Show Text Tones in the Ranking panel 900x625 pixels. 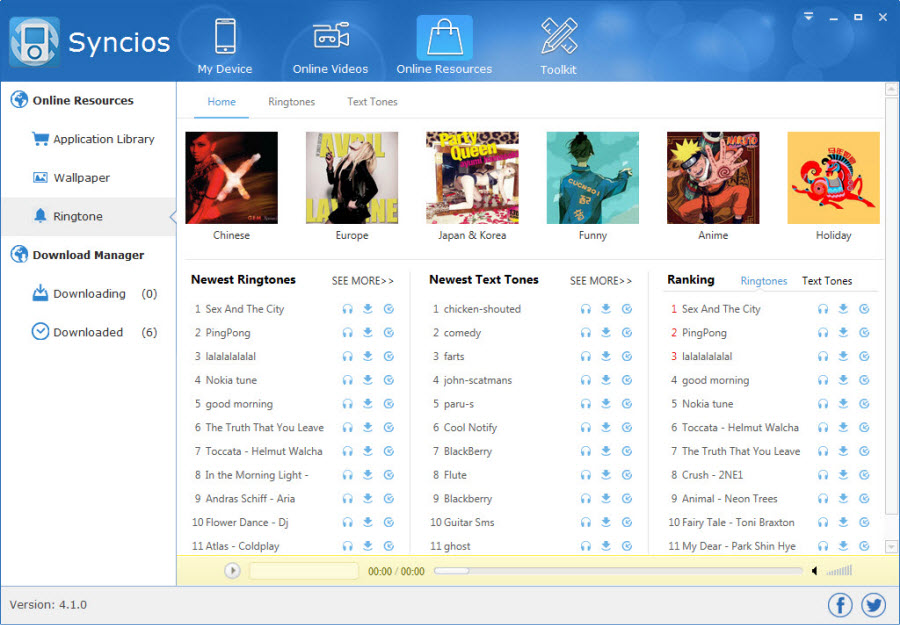click(x=826, y=281)
